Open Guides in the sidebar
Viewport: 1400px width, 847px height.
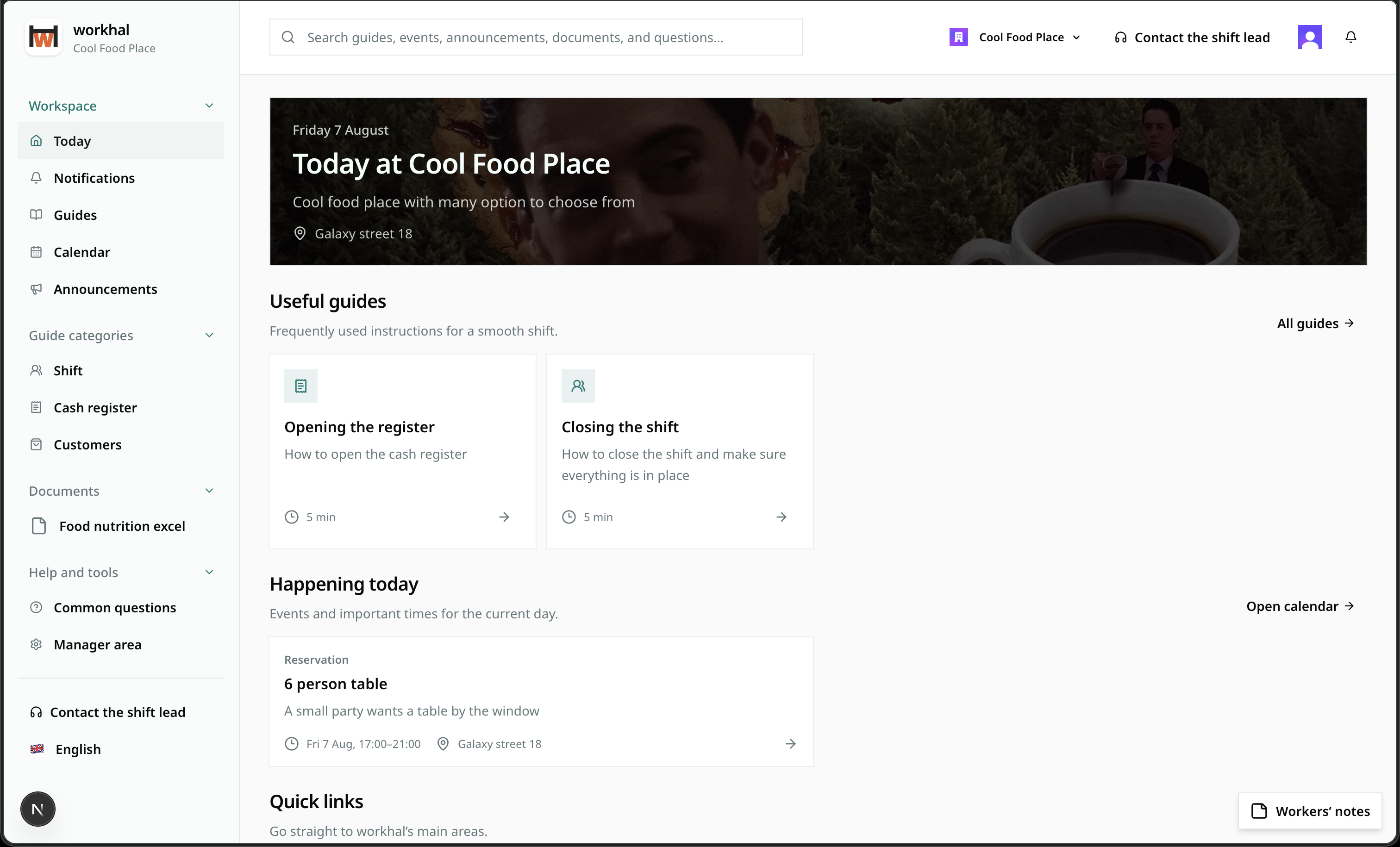[120, 215]
